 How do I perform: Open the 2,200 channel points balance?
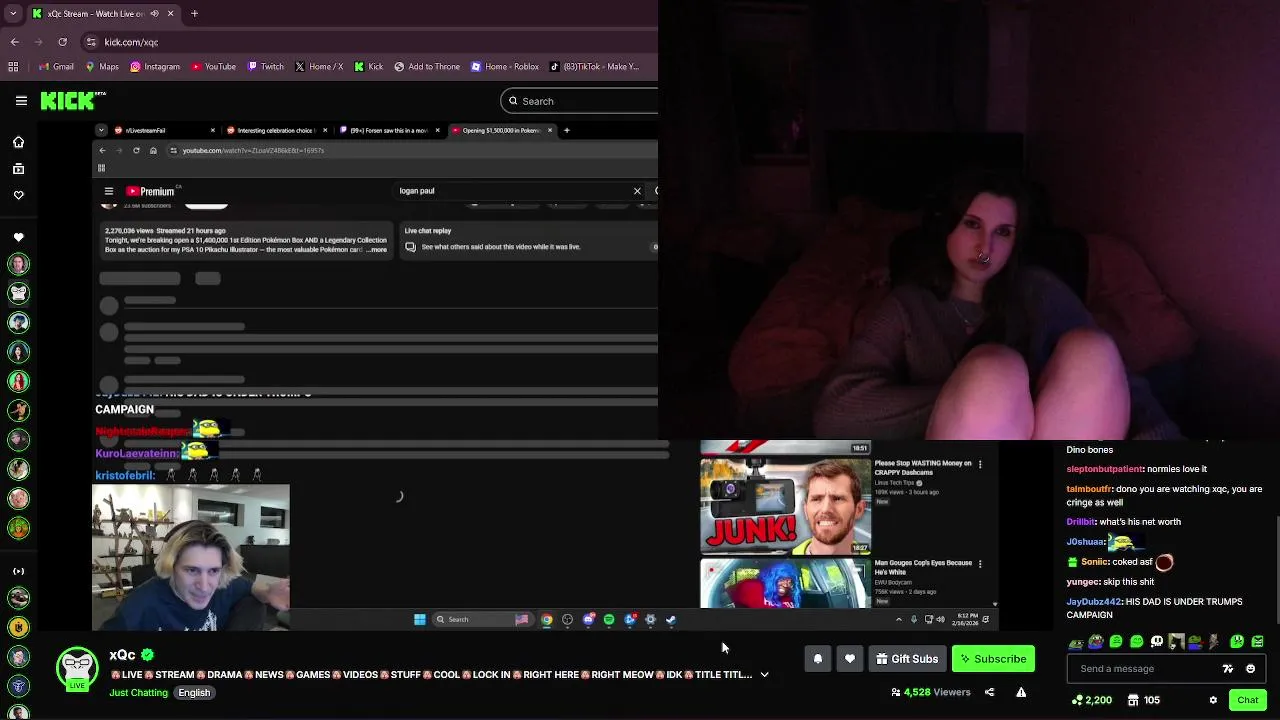(x=1092, y=700)
